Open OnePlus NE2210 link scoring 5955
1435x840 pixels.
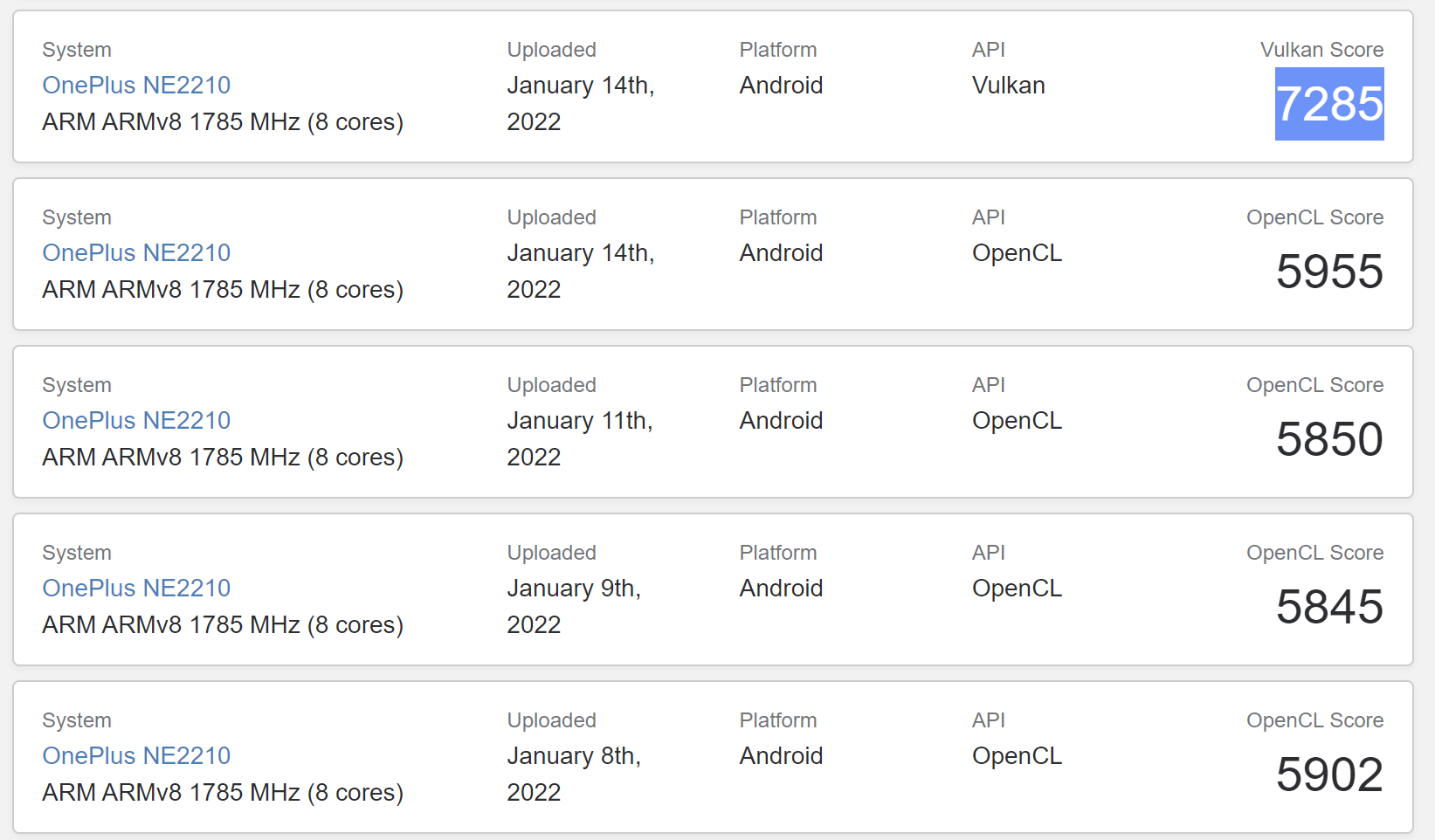(x=136, y=253)
